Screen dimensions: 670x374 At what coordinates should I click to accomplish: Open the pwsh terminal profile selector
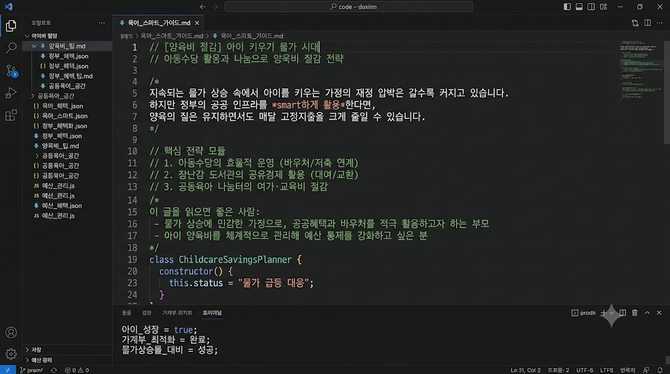584,313
